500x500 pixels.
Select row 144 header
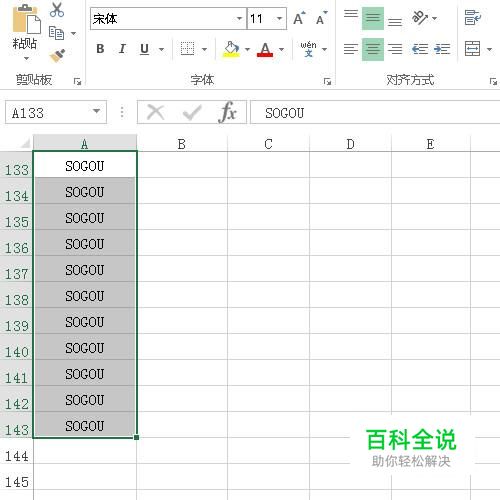tap(16, 451)
